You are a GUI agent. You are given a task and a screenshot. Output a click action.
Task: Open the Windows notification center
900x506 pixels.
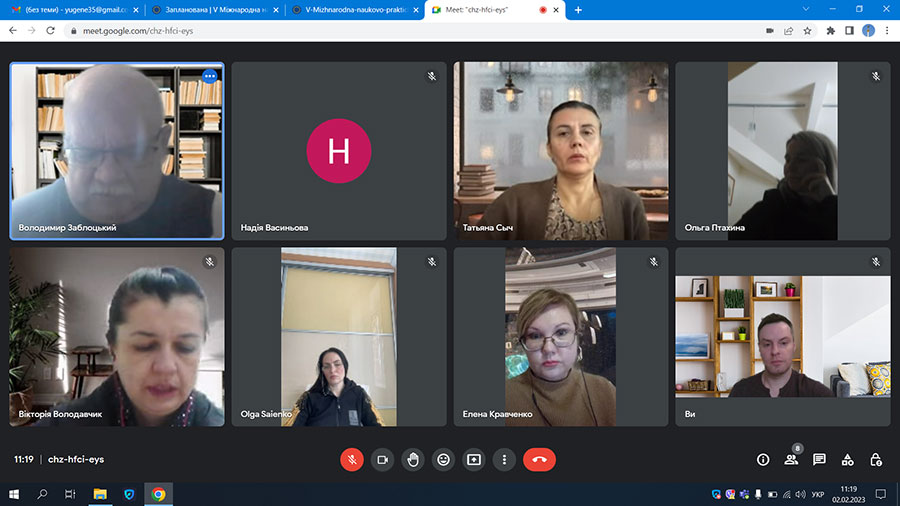[x=880, y=494]
